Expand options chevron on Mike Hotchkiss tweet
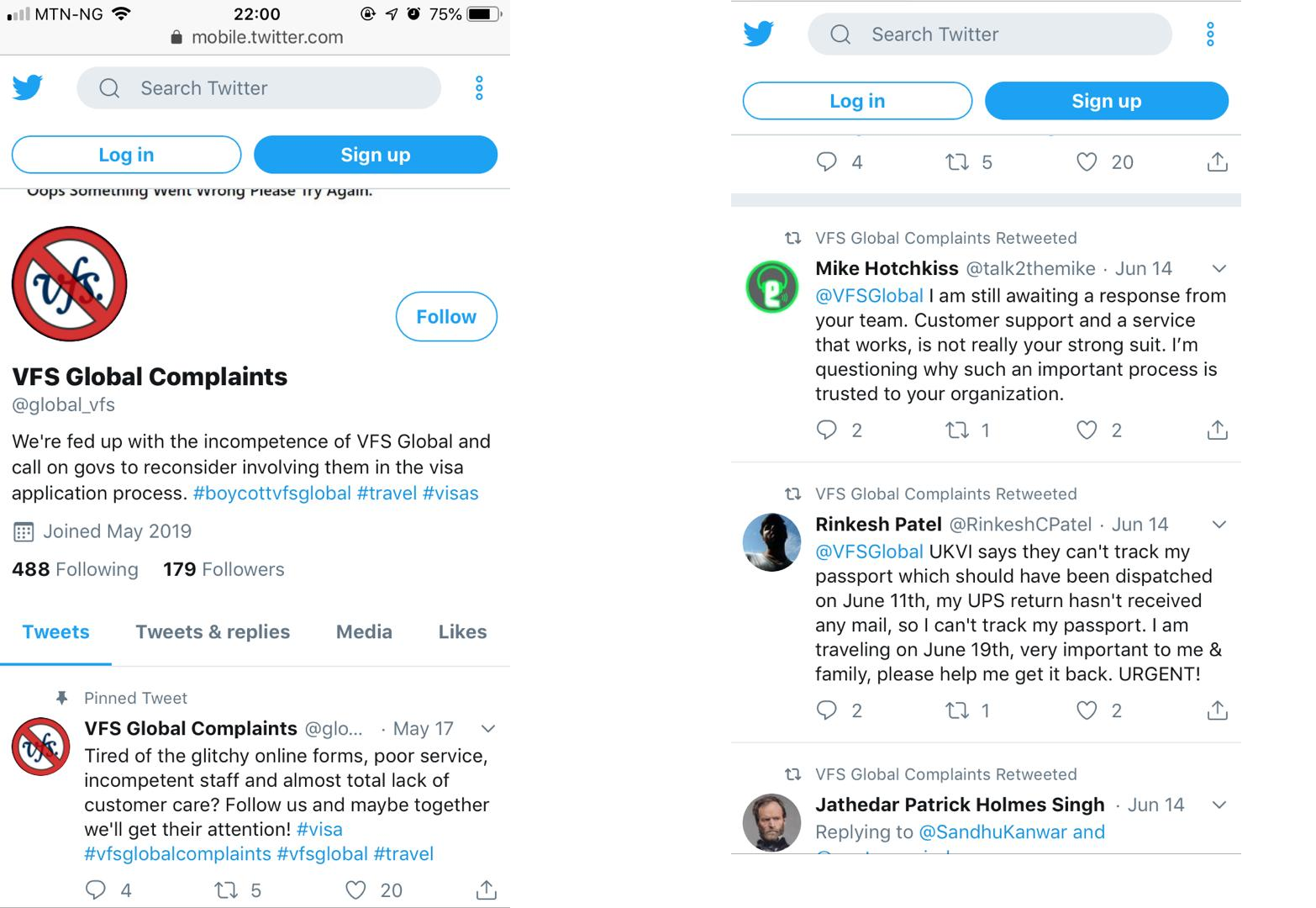The height and width of the screenshot is (908, 1316). click(1219, 269)
